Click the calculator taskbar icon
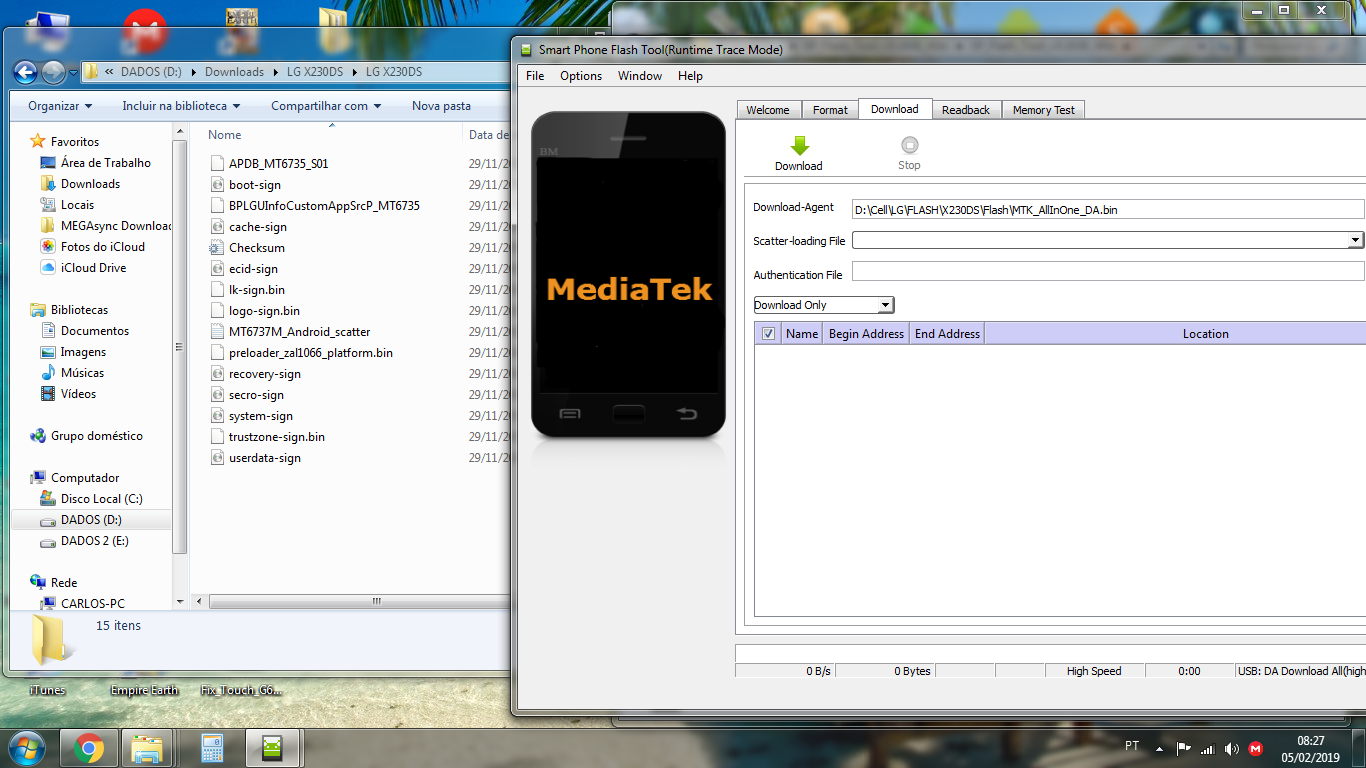 pyautogui.click(x=211, y=747)
